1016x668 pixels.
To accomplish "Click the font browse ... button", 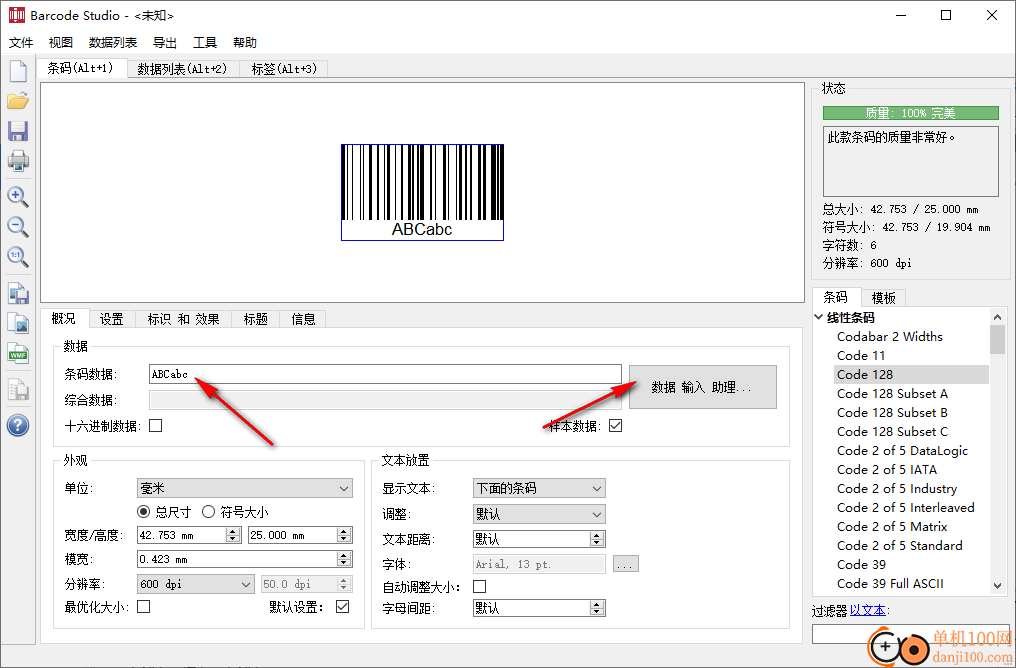I will [x=625, y=564].
